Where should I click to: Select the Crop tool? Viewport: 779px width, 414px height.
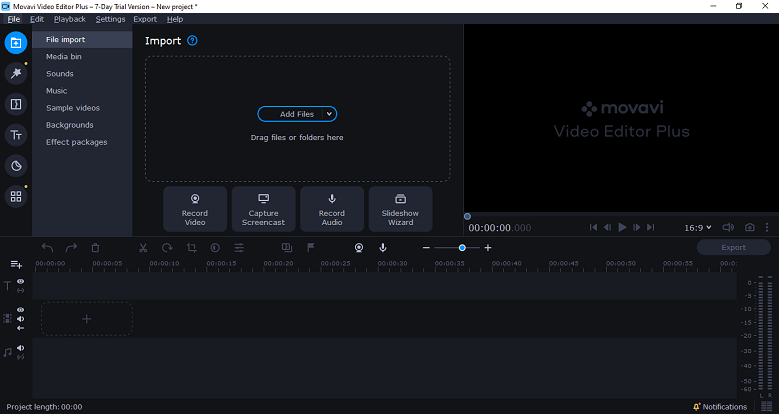pos(191,248)
